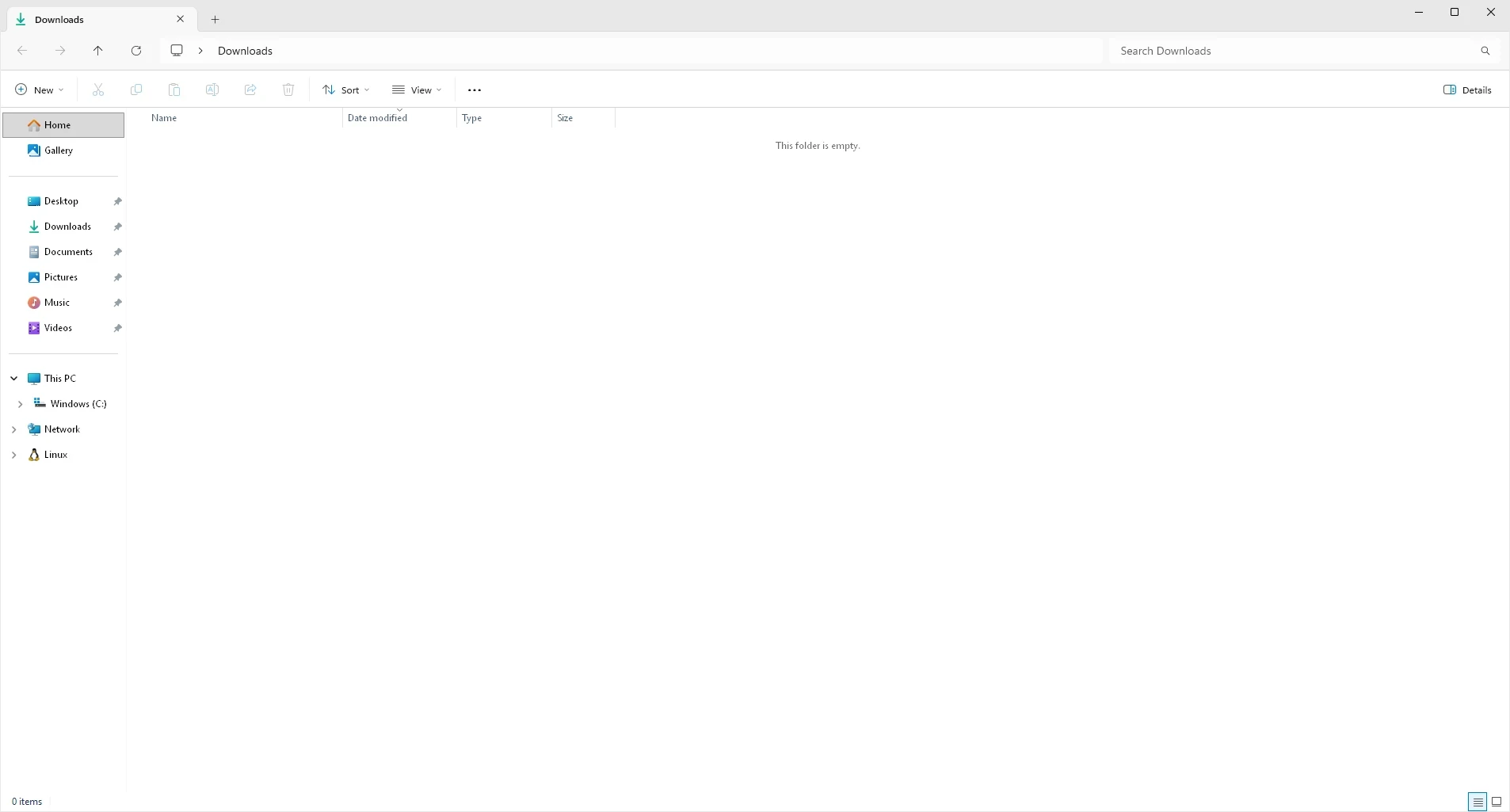Image resolution: width=1510 pixels, height=812 pixels.
Task: Expand the Linux tree node
Action: point(13,455)
